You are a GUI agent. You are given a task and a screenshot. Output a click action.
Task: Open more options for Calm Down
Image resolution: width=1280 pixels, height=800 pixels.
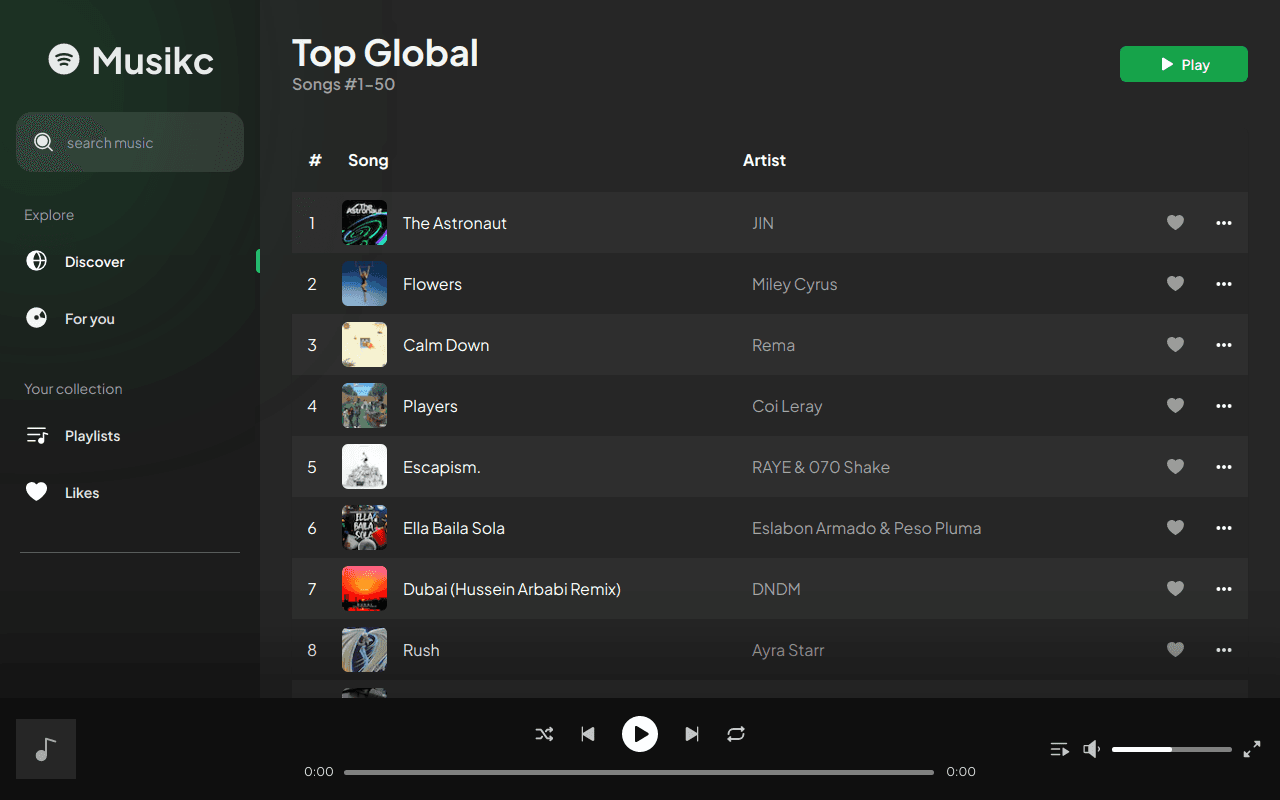[1223, 345]
